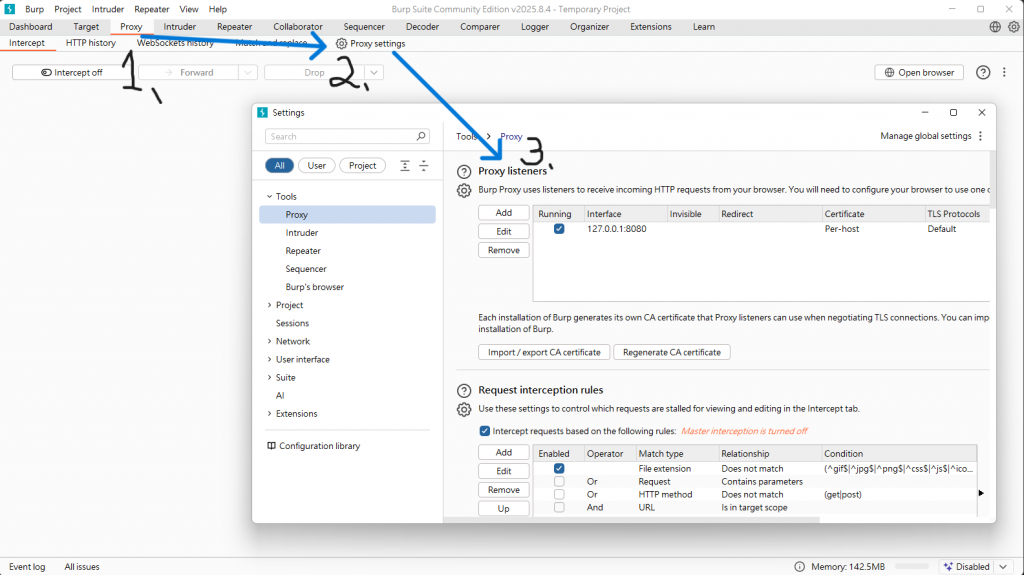This screenshot has width=1024, height=575.
Task: Click Up button for interception rules
Action: pos(504,508)
